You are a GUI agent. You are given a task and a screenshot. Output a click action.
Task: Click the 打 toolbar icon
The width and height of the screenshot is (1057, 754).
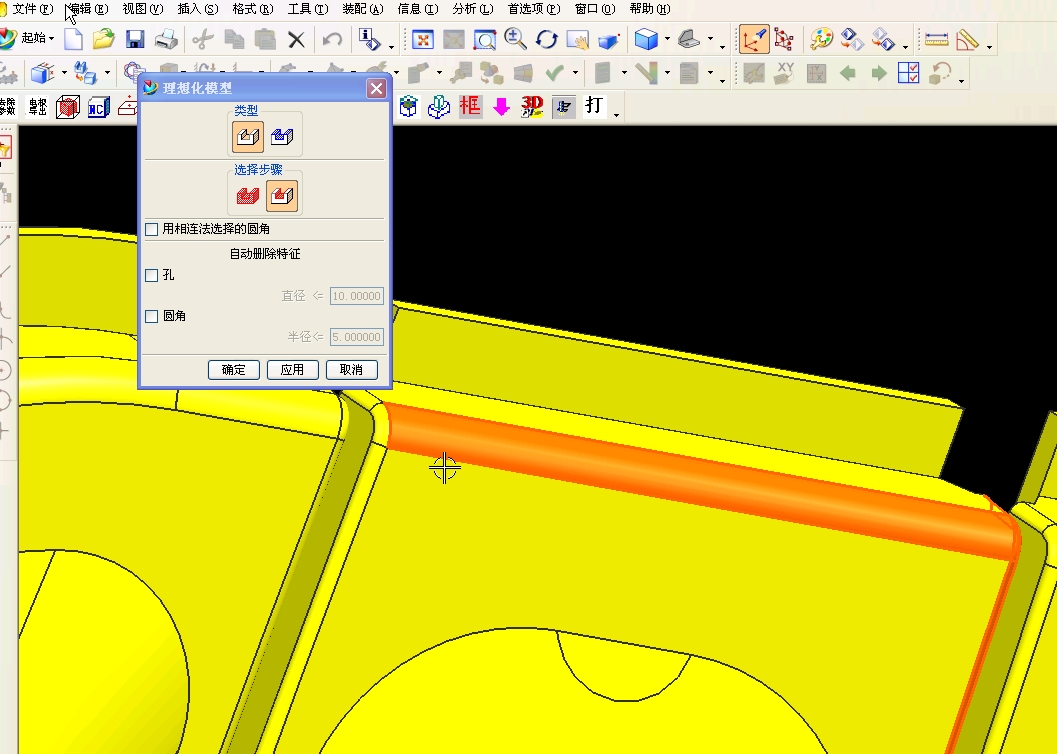(594, 105)
